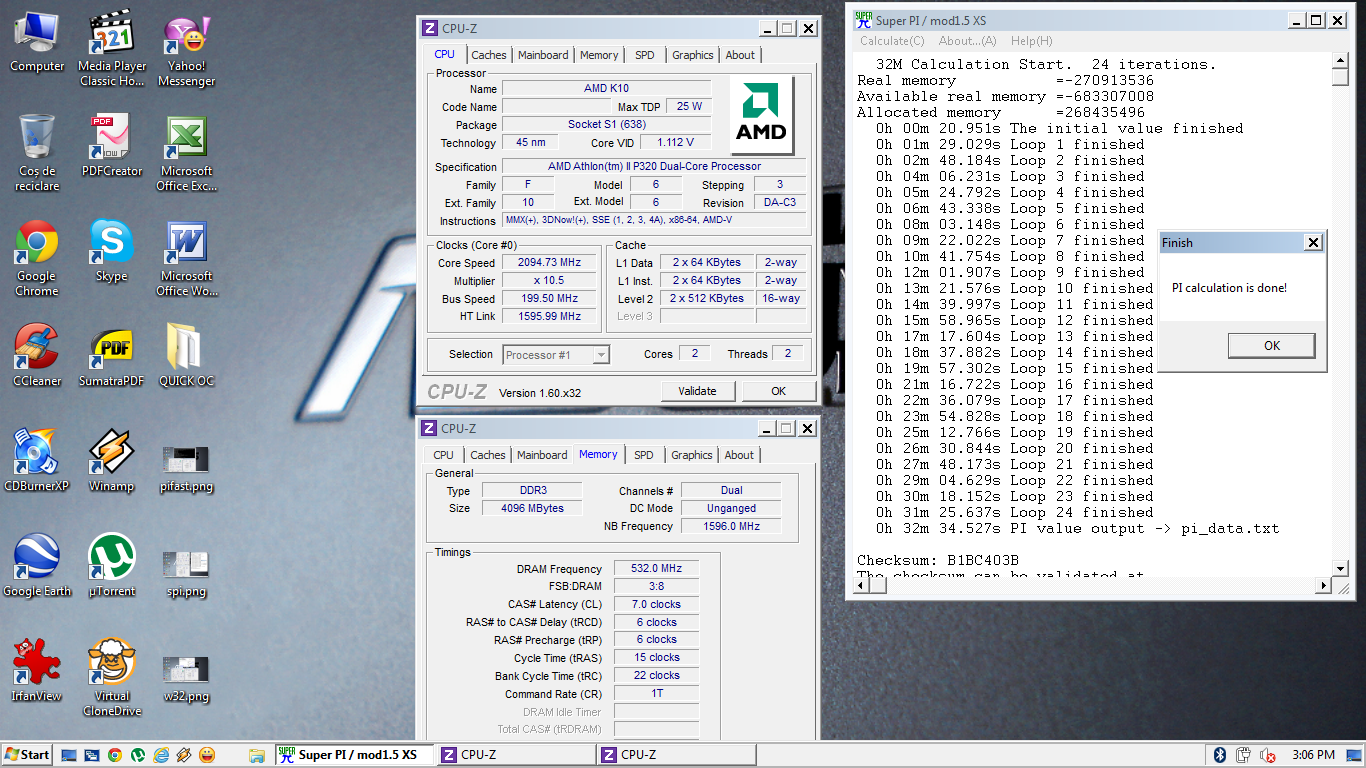Open the pifast.png image file

tap(187, 467)
